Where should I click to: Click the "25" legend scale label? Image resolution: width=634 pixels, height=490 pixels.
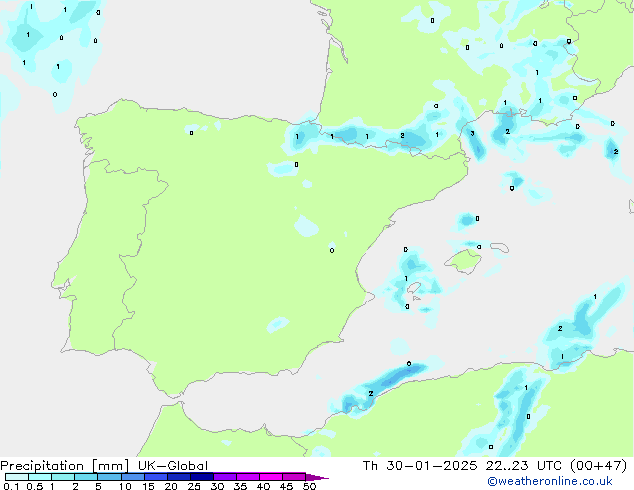tap(194, 486)
